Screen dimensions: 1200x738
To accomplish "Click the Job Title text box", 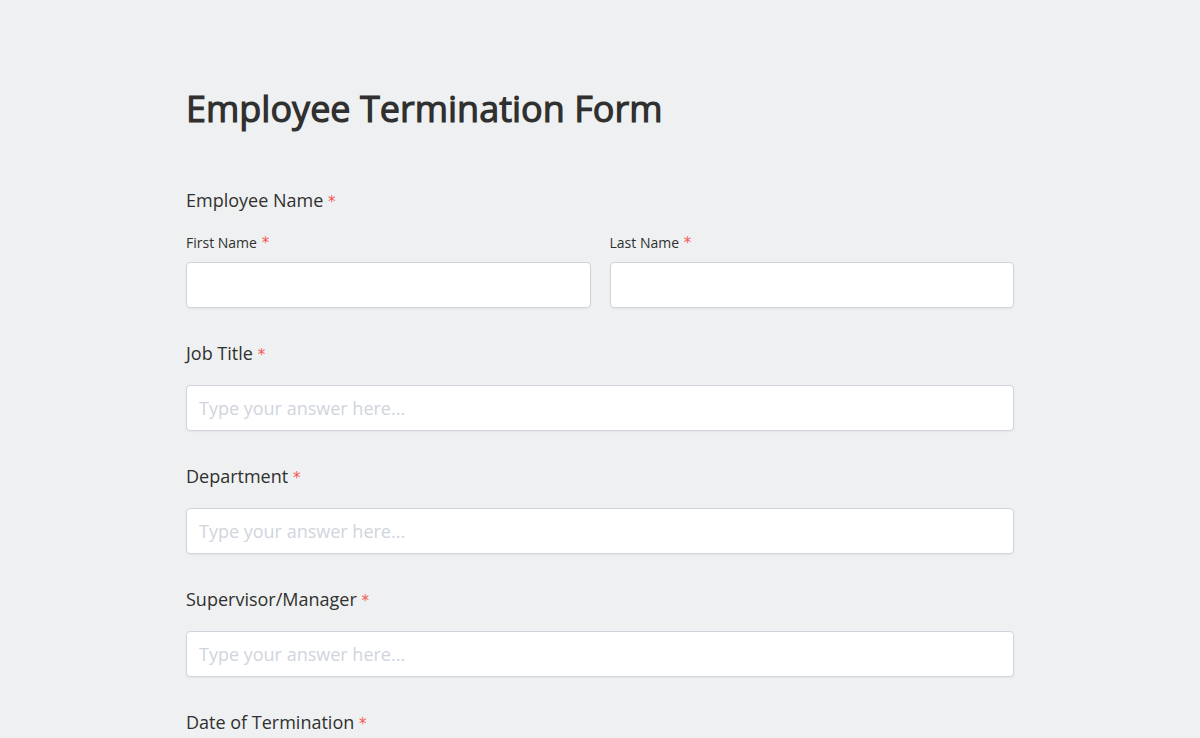I will pos(599,407).
